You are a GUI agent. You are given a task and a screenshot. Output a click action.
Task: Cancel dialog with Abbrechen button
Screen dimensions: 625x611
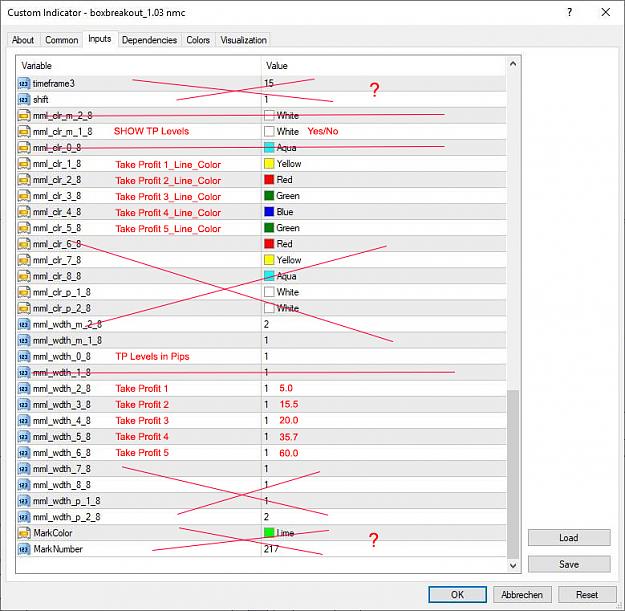[x=522, y=595]
